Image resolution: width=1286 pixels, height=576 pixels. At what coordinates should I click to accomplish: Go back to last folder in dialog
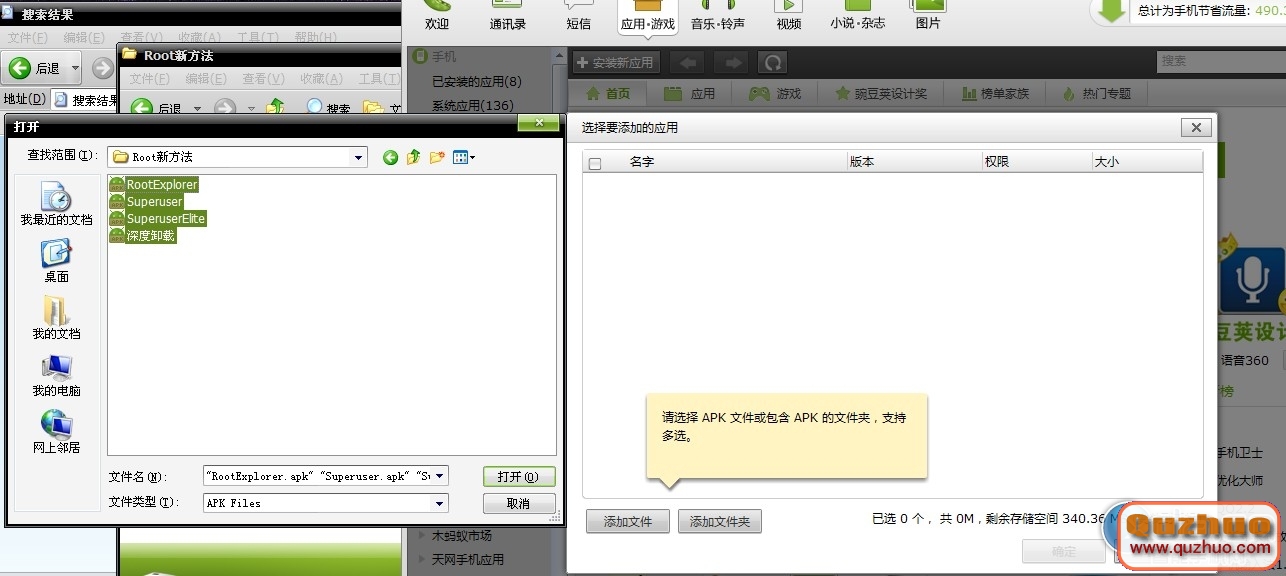[x=390, y=157]
